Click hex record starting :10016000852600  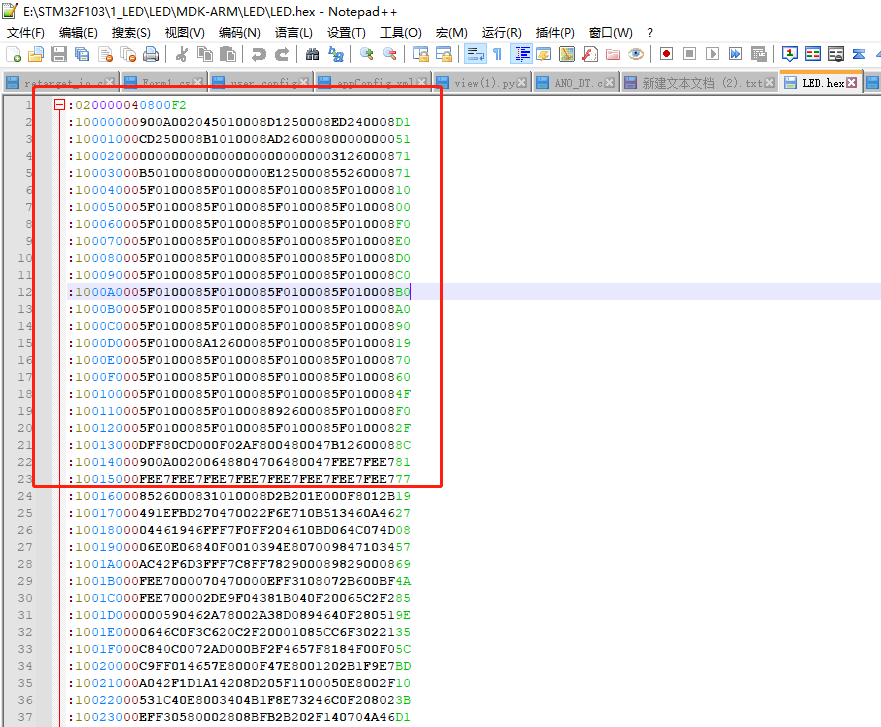coord(239,496)
